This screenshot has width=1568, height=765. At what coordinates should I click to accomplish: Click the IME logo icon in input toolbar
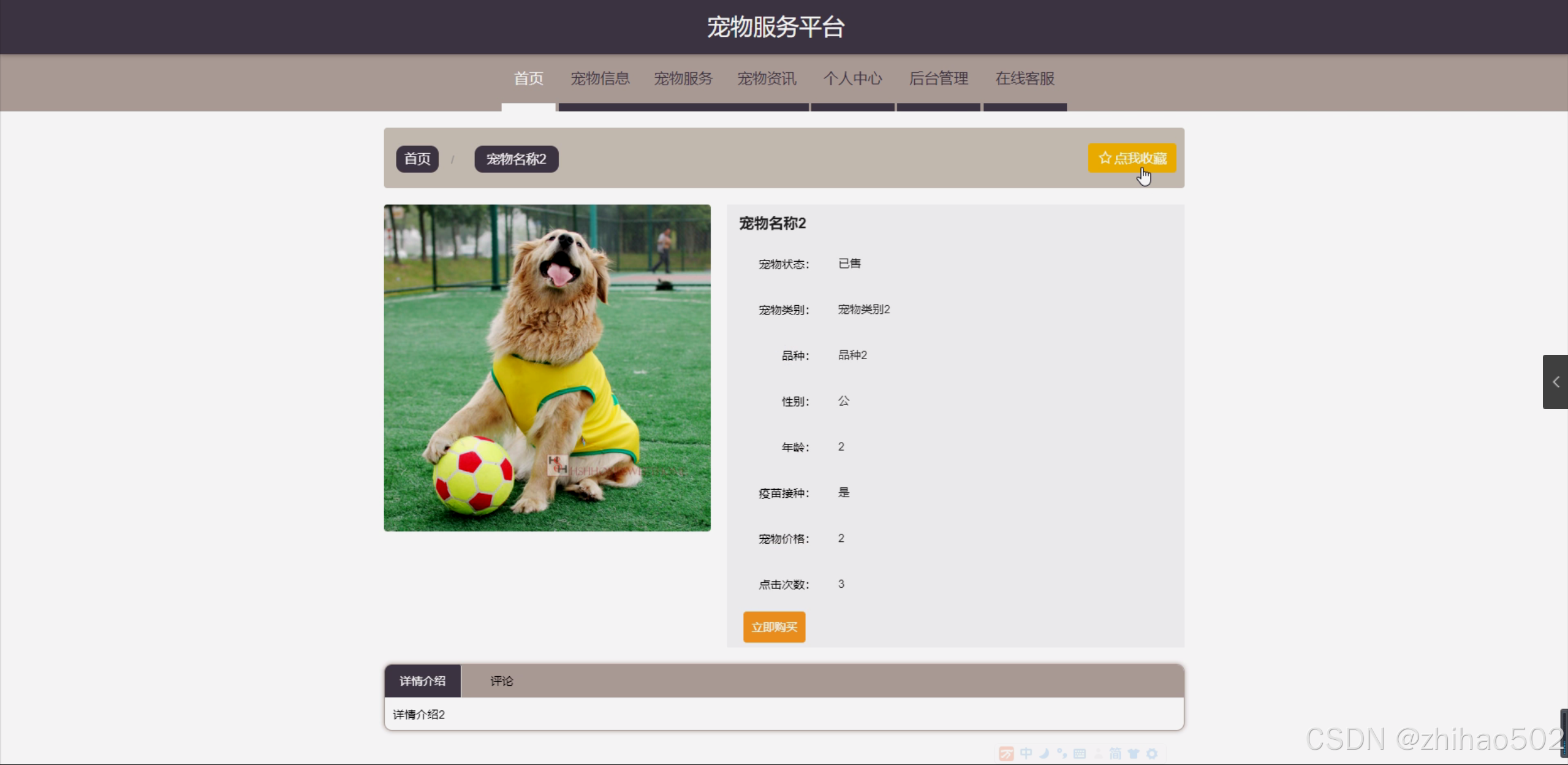(x=1006, y=753)
